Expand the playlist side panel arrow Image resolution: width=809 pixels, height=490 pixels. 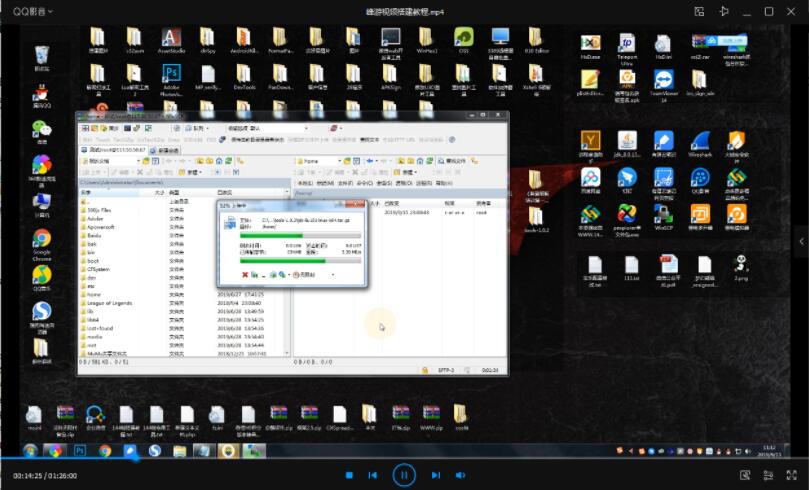pos(801,241)
